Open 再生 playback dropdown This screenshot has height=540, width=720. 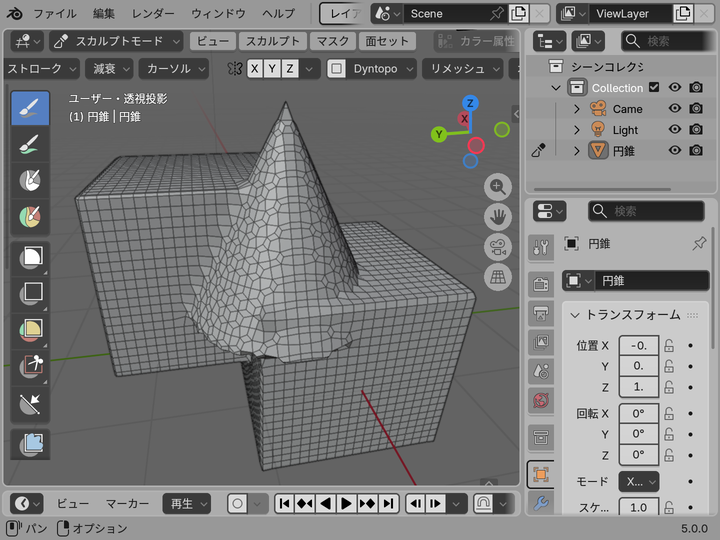187,504
